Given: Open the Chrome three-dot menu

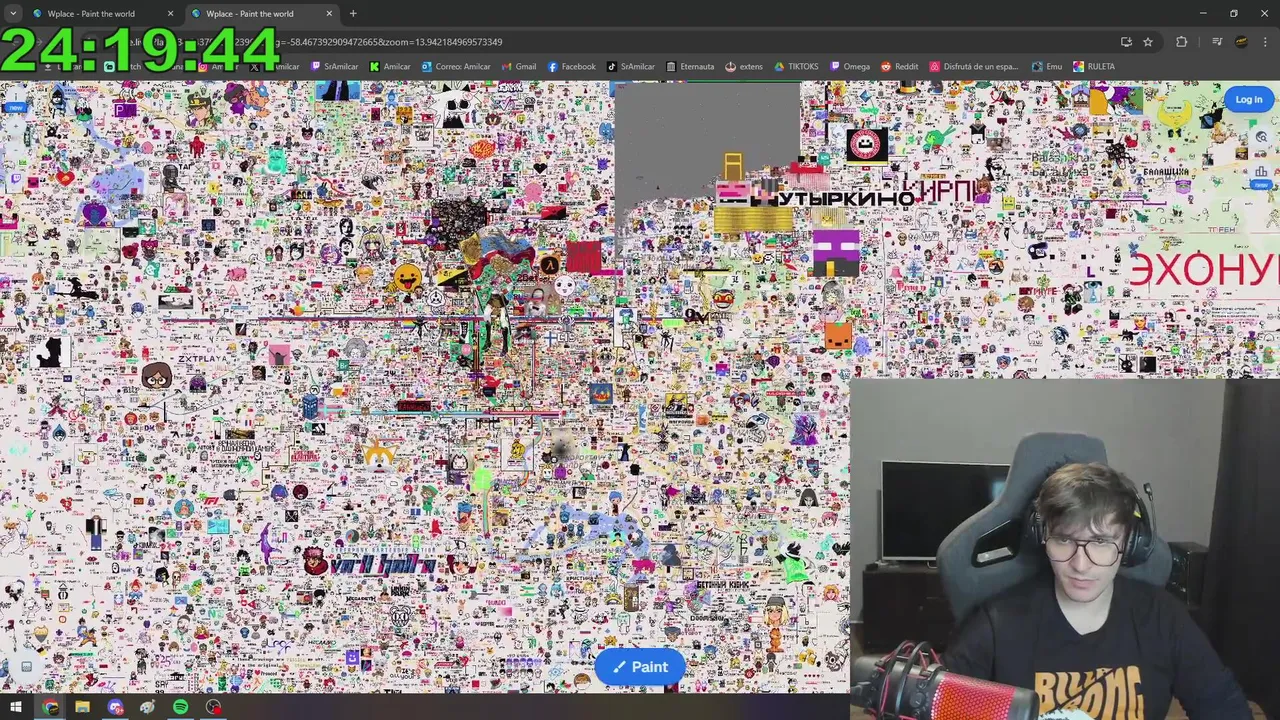Looking at the screenshot, I should pos(1265,42).
